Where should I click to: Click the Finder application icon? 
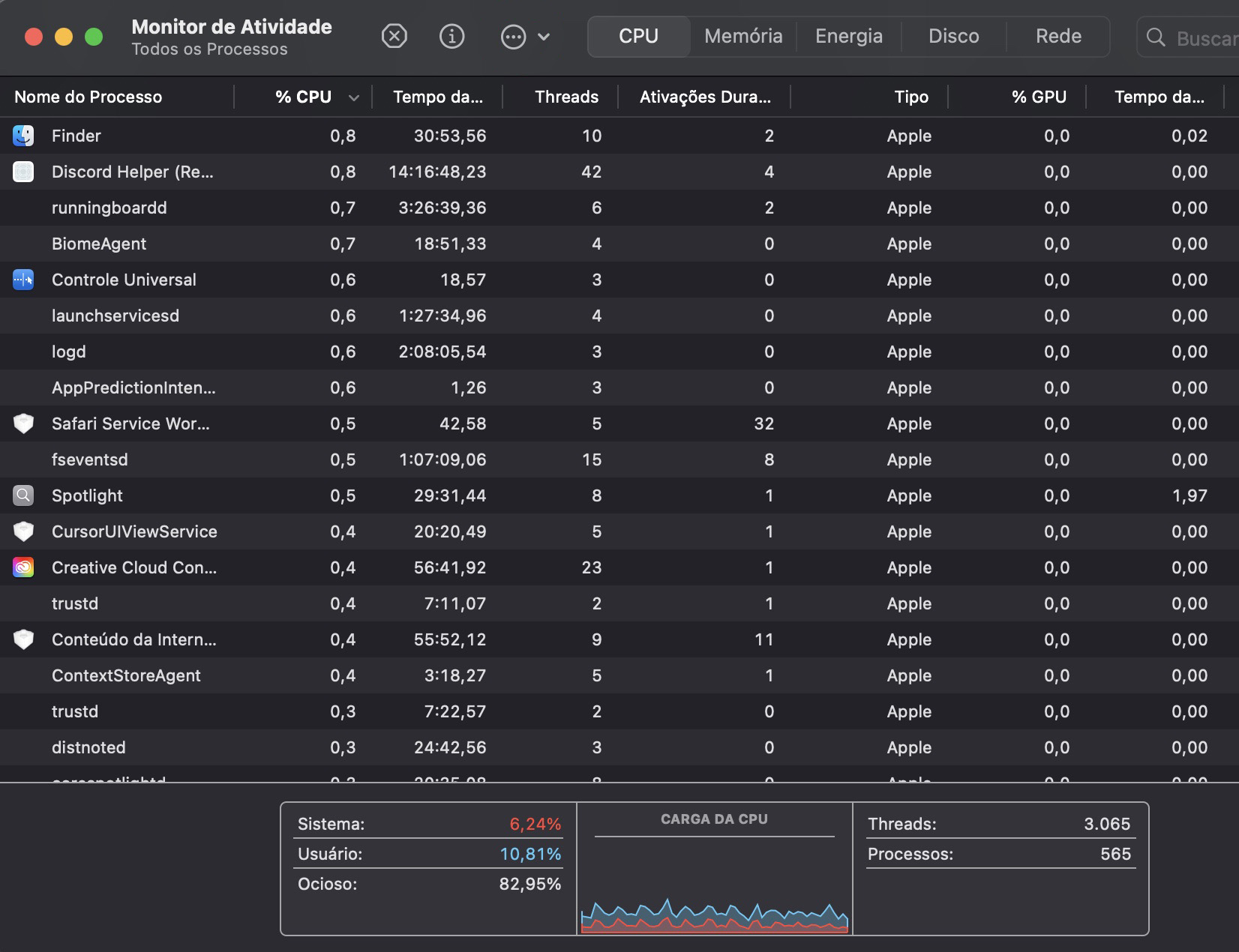[22, 136]
